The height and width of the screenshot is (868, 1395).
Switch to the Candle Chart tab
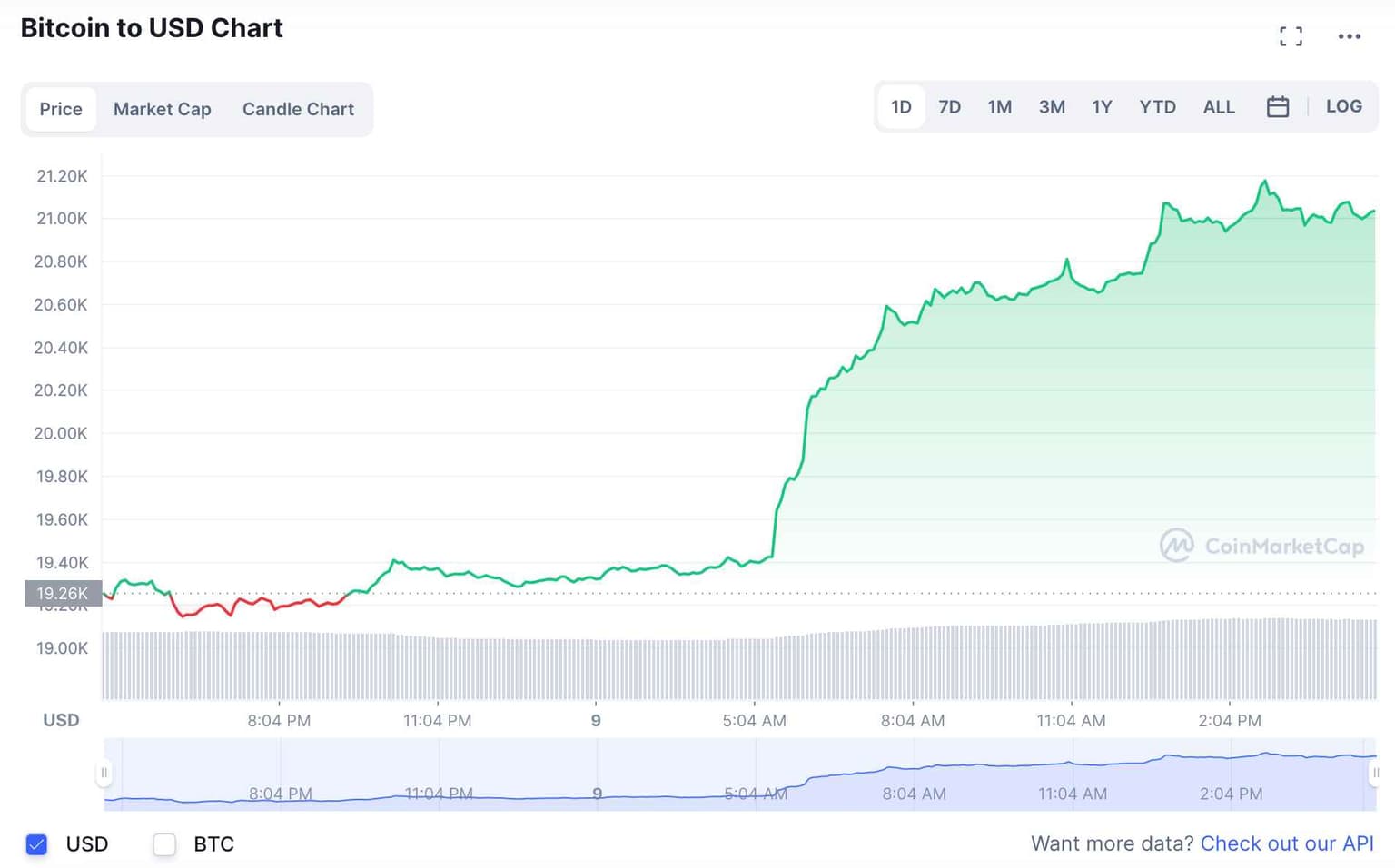click(x=298, y=109)
